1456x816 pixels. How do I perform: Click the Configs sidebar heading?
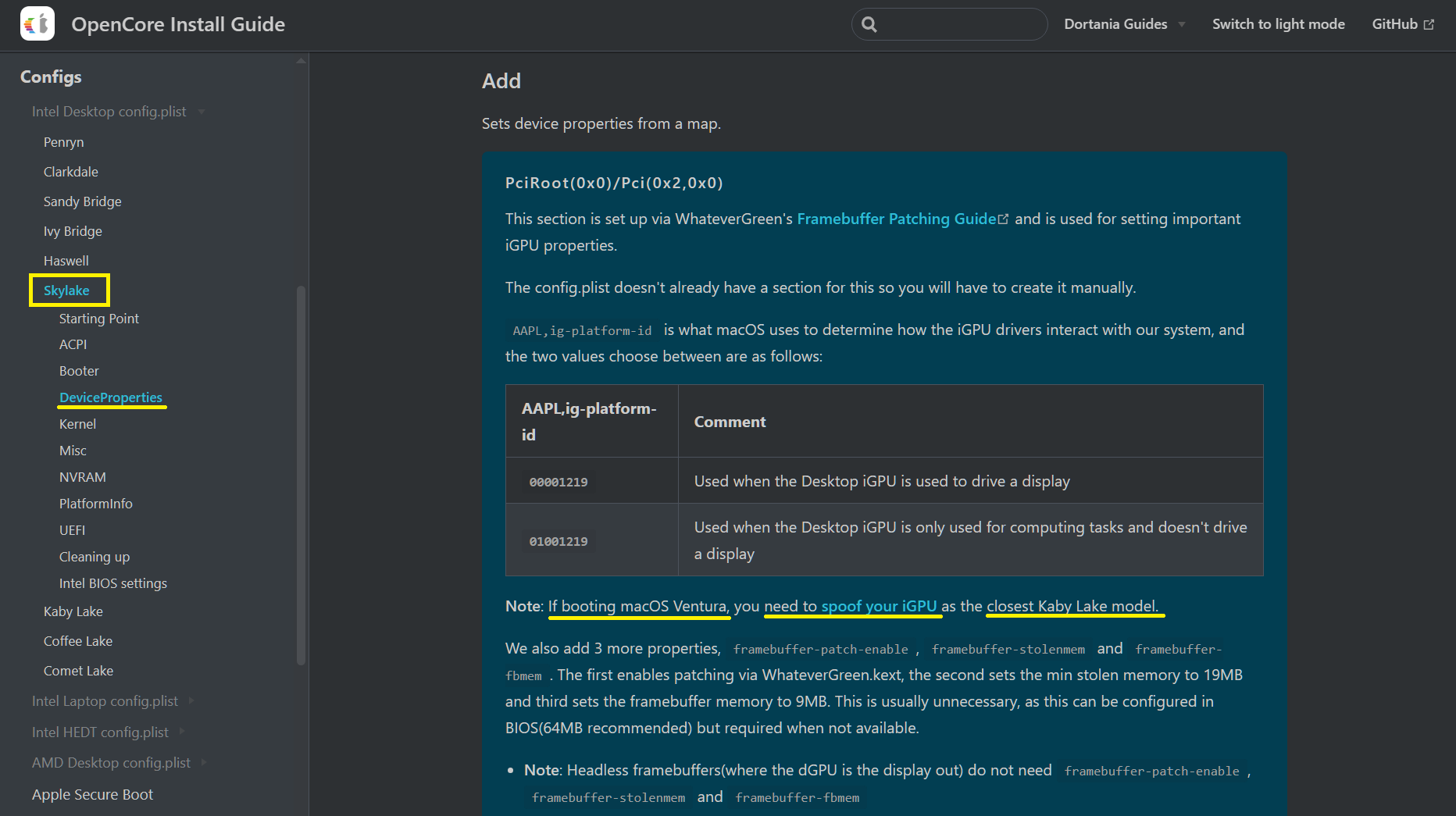51,77
